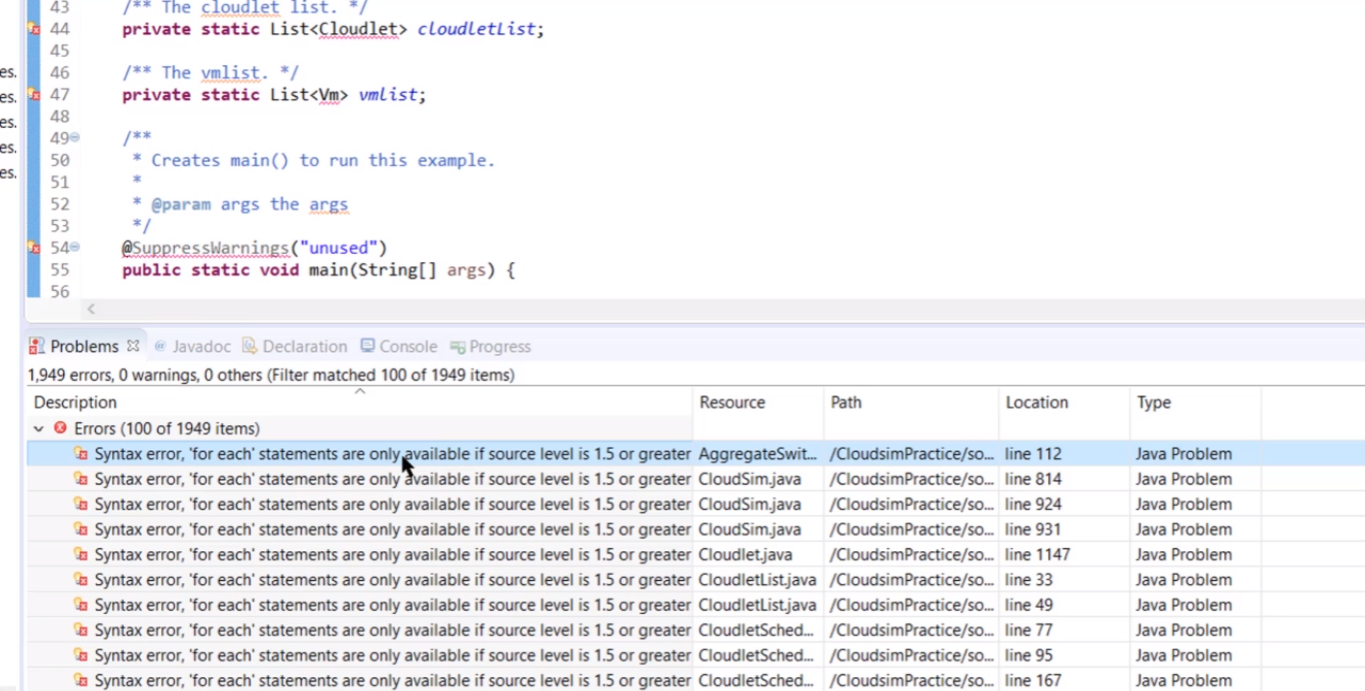The height and width of the screenshot is (691, 1365).
Task: Click the Progress tab icon
Action: point(457,347)
